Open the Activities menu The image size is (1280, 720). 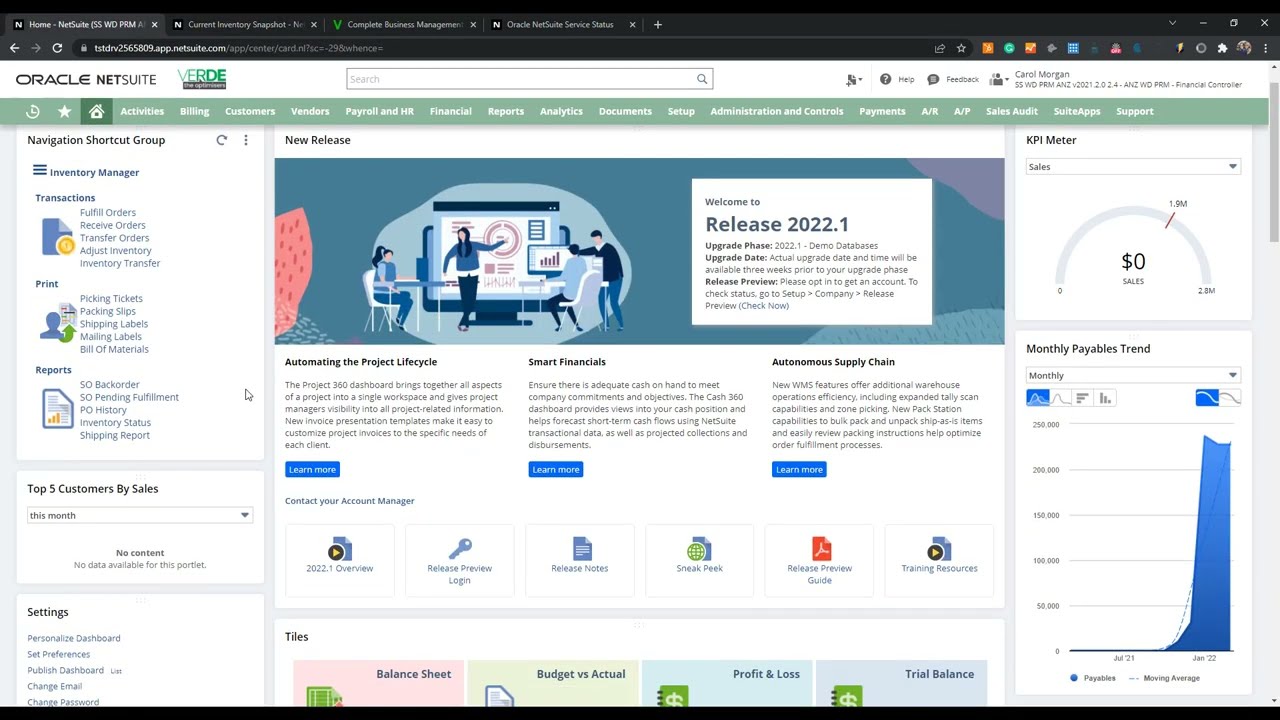click(142, 111)
